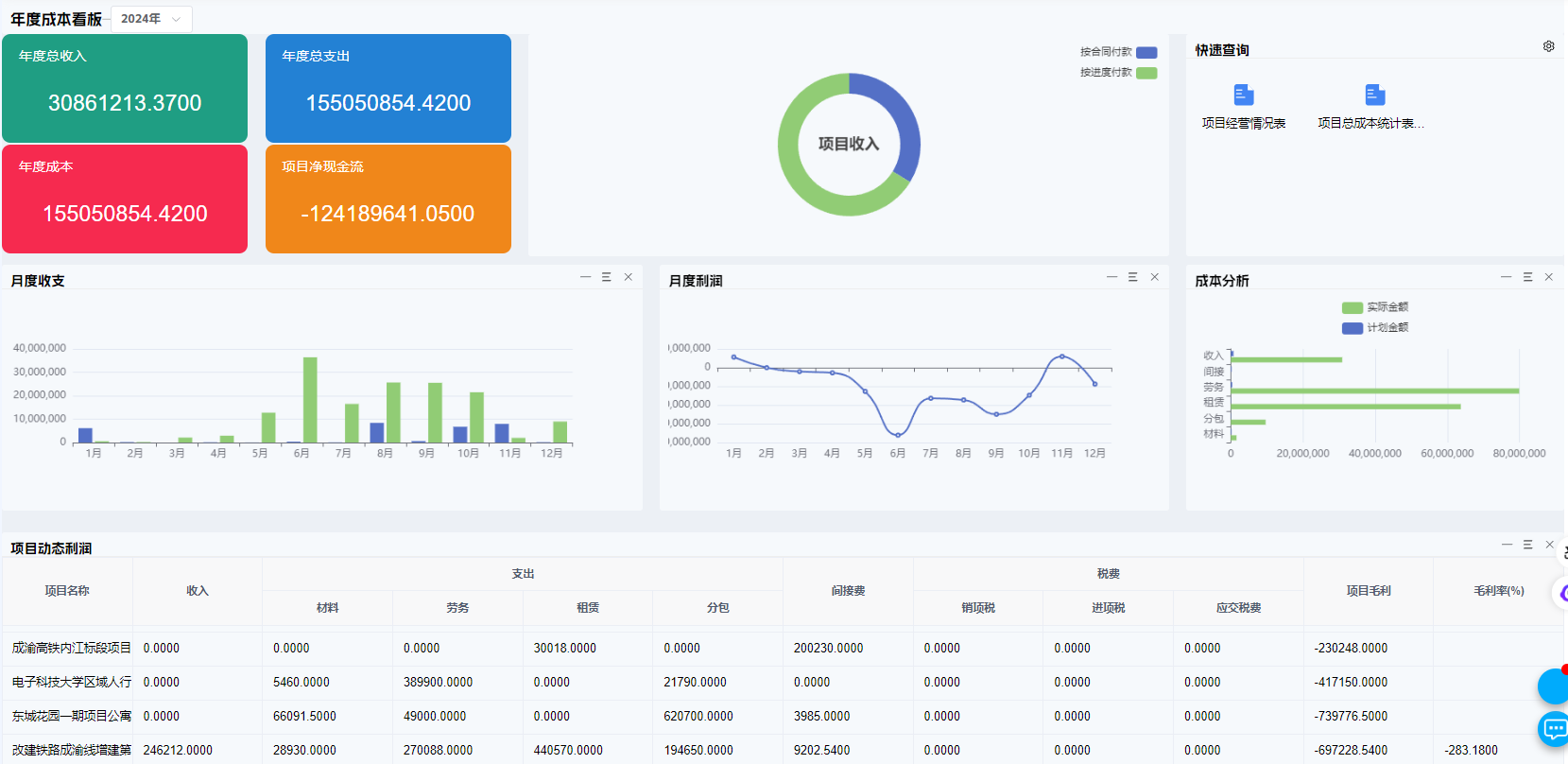The height and width of the screenshot is (764, 1568).
Task: Open the 成渝高铁内江标段项目 row name
Action: coord(71,649)
